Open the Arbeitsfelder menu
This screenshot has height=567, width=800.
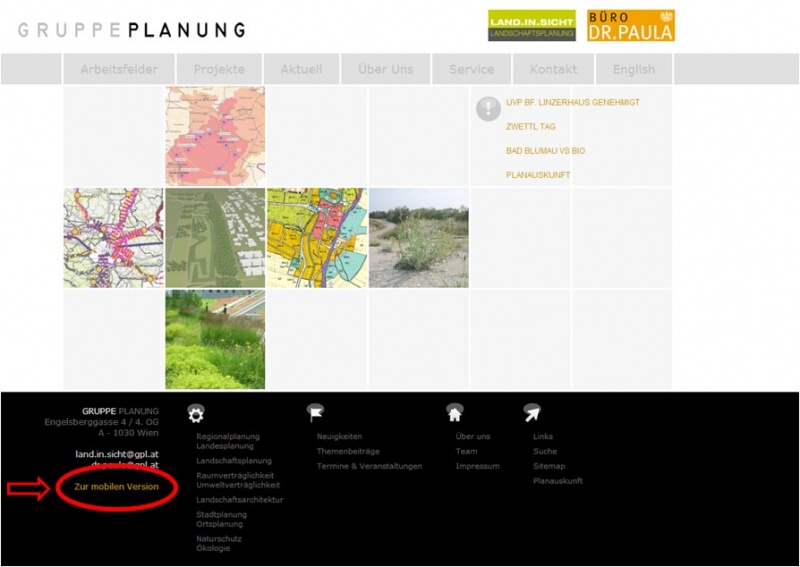[x=119, y=69]
